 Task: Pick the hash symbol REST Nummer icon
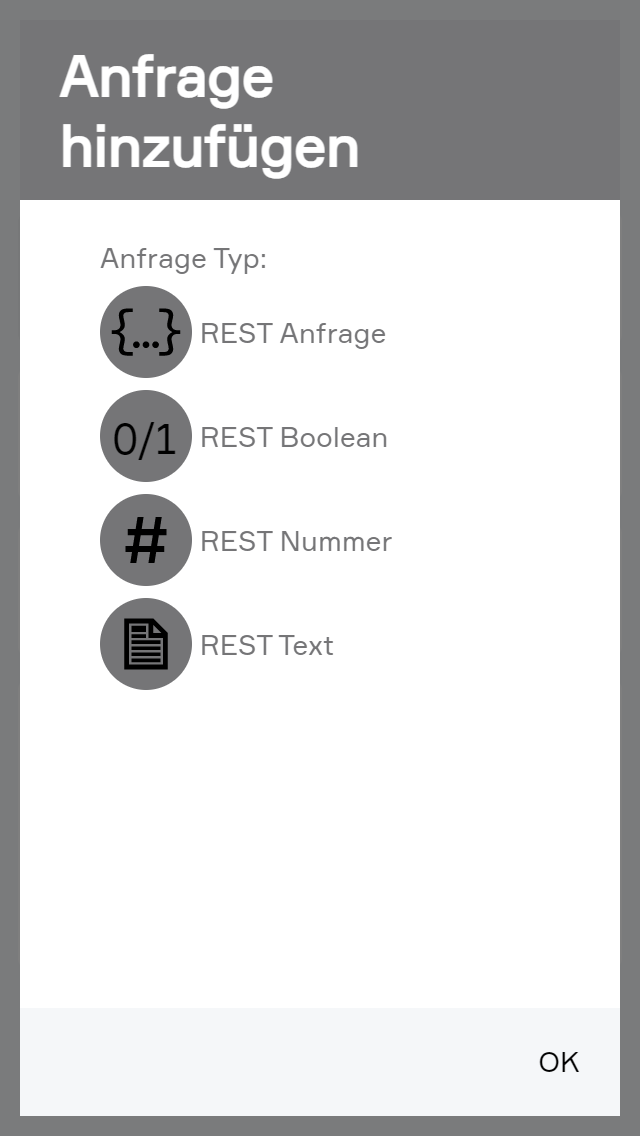[x=146, y=541]
